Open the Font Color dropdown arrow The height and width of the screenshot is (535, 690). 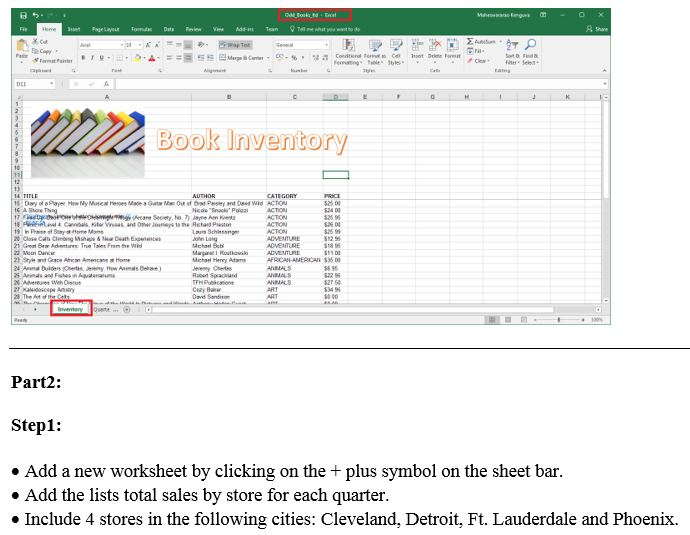coord(158,58)
